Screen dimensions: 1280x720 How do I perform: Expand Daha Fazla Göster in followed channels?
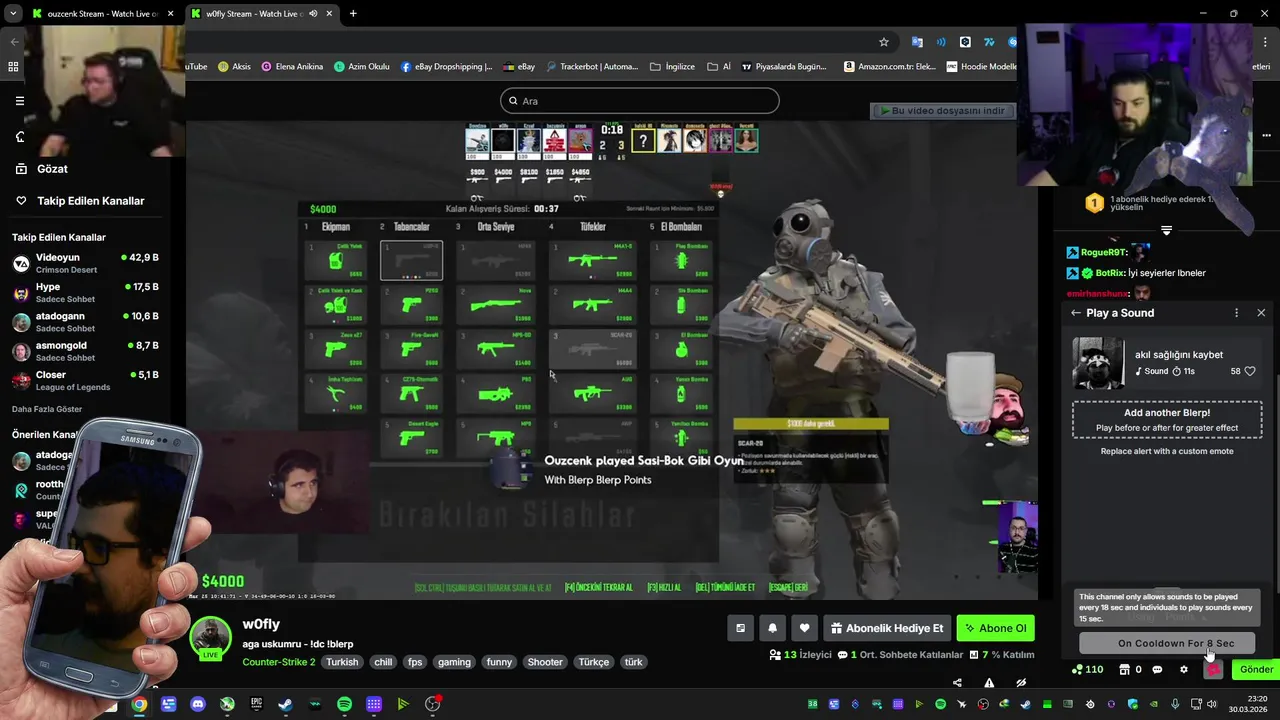coord(47,409)
